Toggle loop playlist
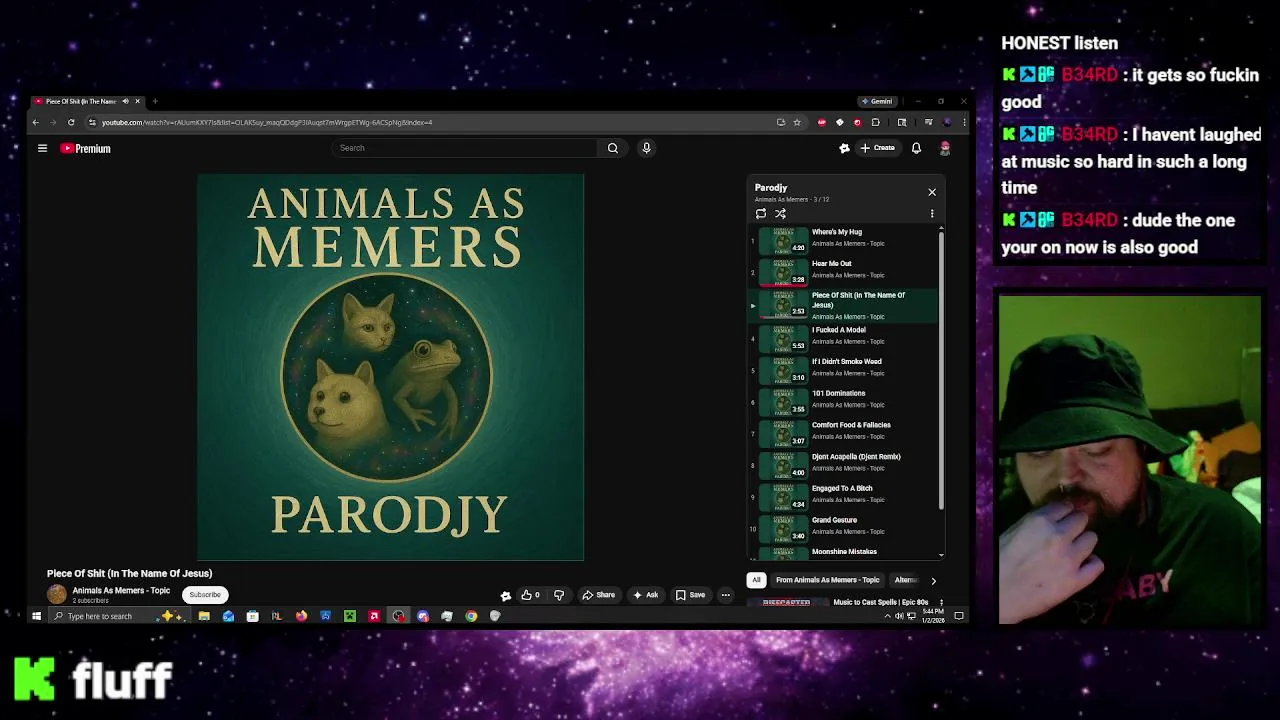1280x720 pixels. [x=761, y=213]
